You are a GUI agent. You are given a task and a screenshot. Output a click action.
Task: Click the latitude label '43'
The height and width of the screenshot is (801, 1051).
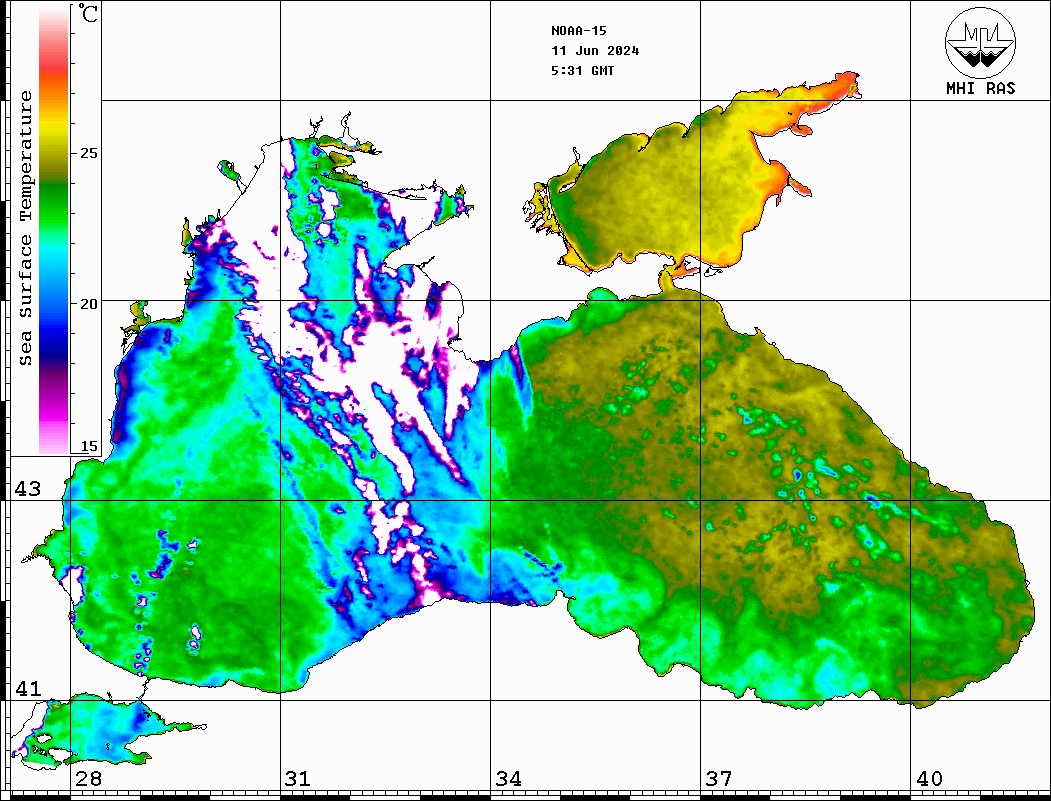point(28,489)
